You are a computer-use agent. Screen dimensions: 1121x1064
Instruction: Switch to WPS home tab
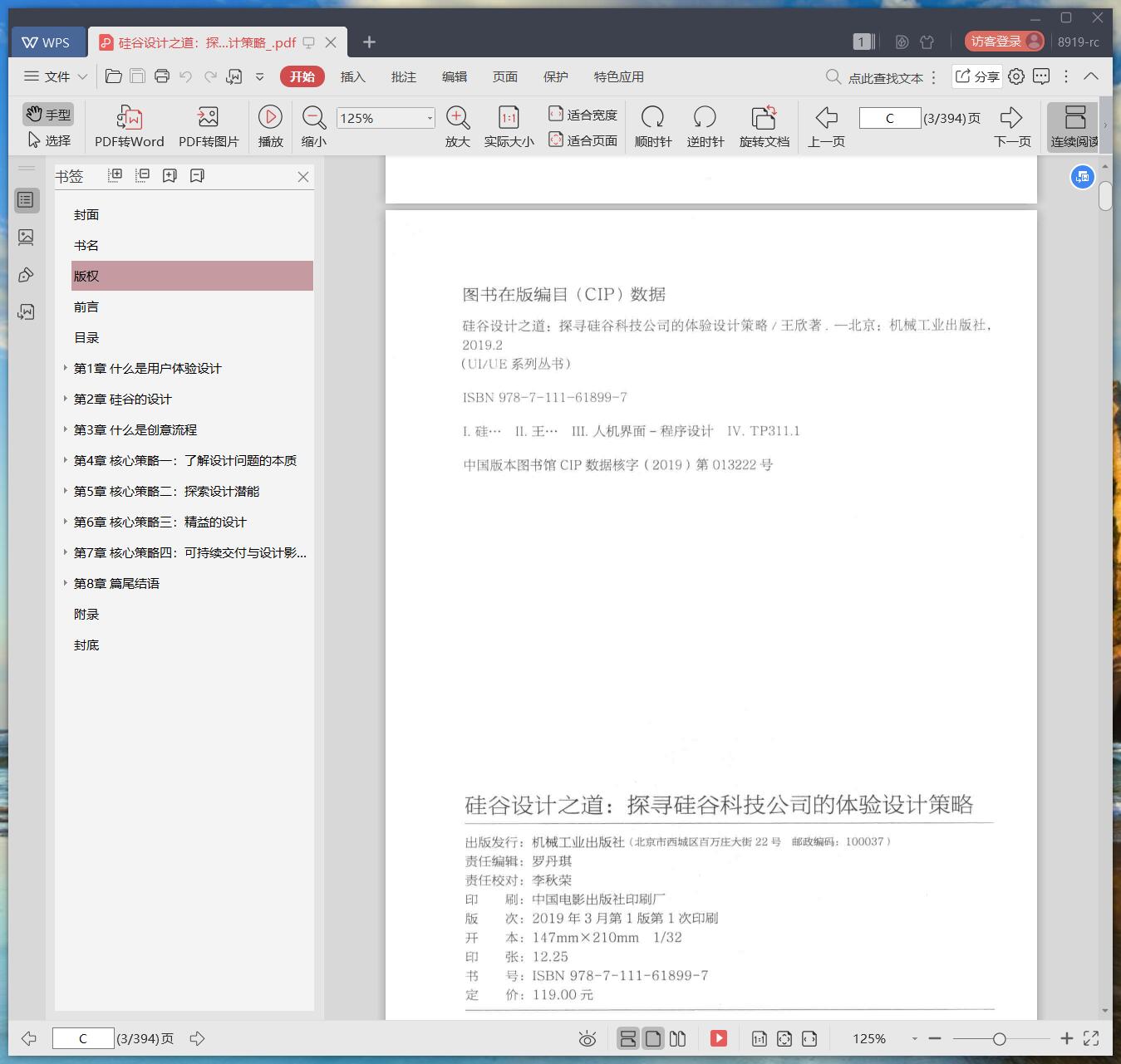[x=47, y=42]
